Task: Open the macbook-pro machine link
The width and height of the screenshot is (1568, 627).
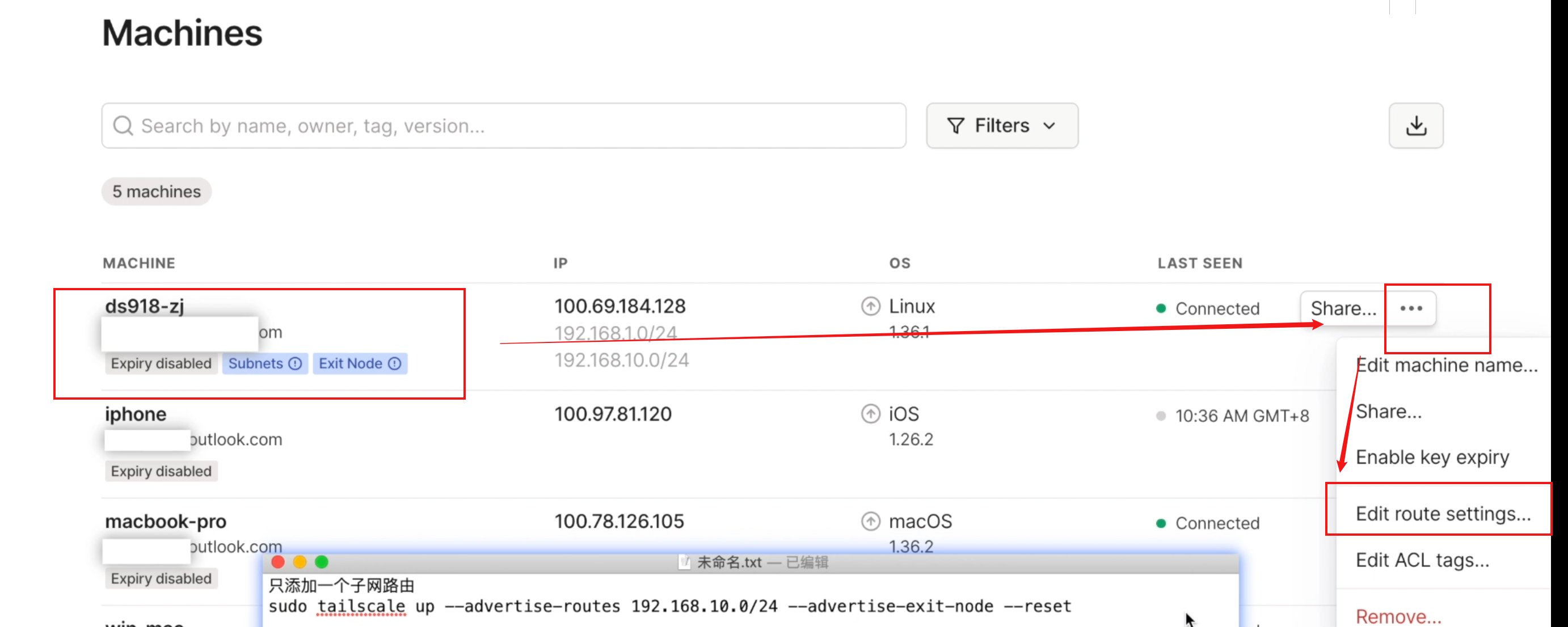Action: (166, 521)
